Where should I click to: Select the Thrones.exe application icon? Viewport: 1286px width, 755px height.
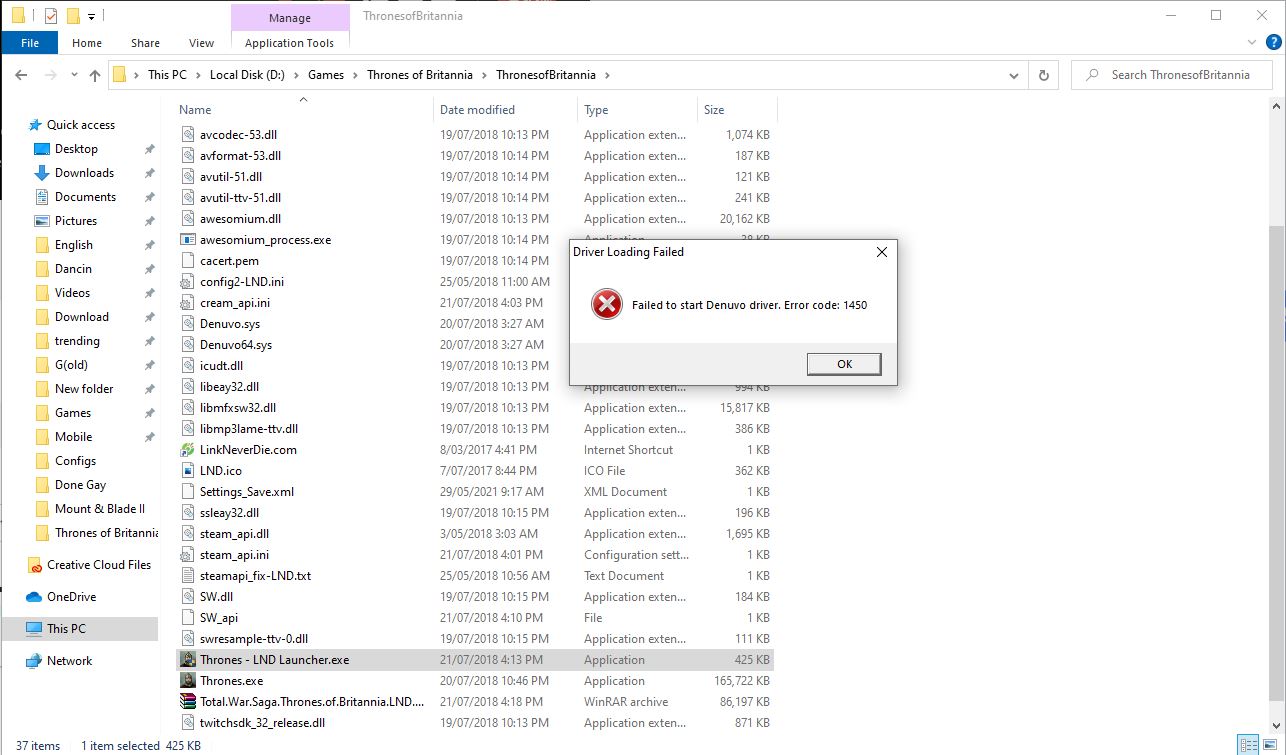coord(187,681)
